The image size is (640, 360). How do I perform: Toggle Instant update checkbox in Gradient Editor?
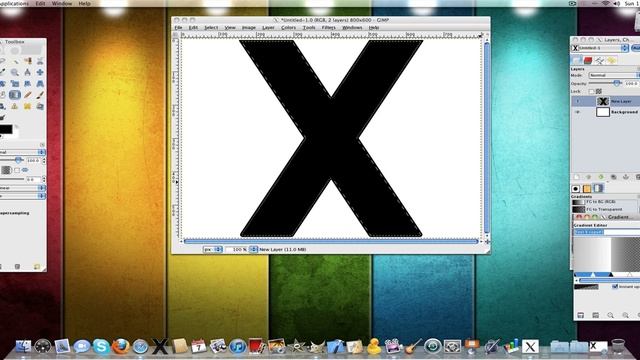pos(615,287)
